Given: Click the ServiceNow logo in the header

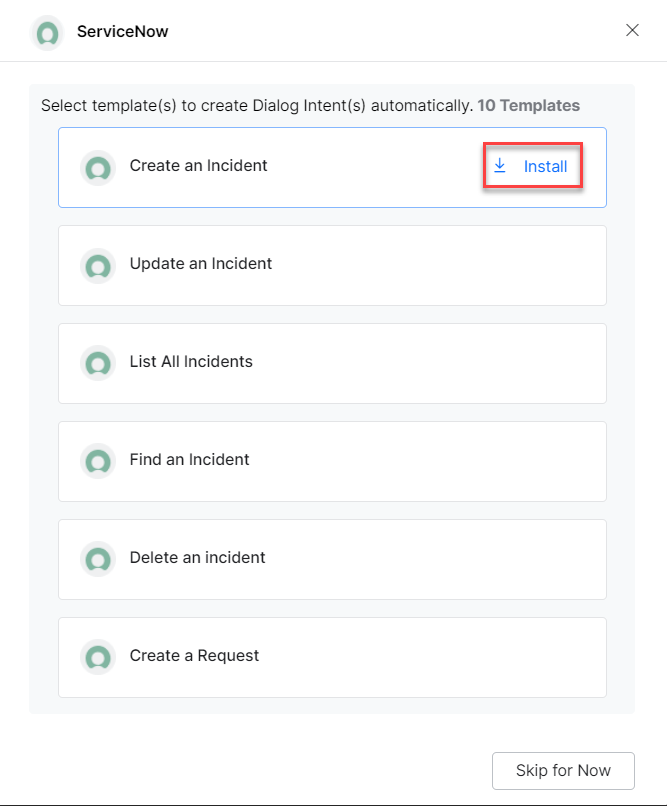Looking at the screenshot, I should coord(47,33).
